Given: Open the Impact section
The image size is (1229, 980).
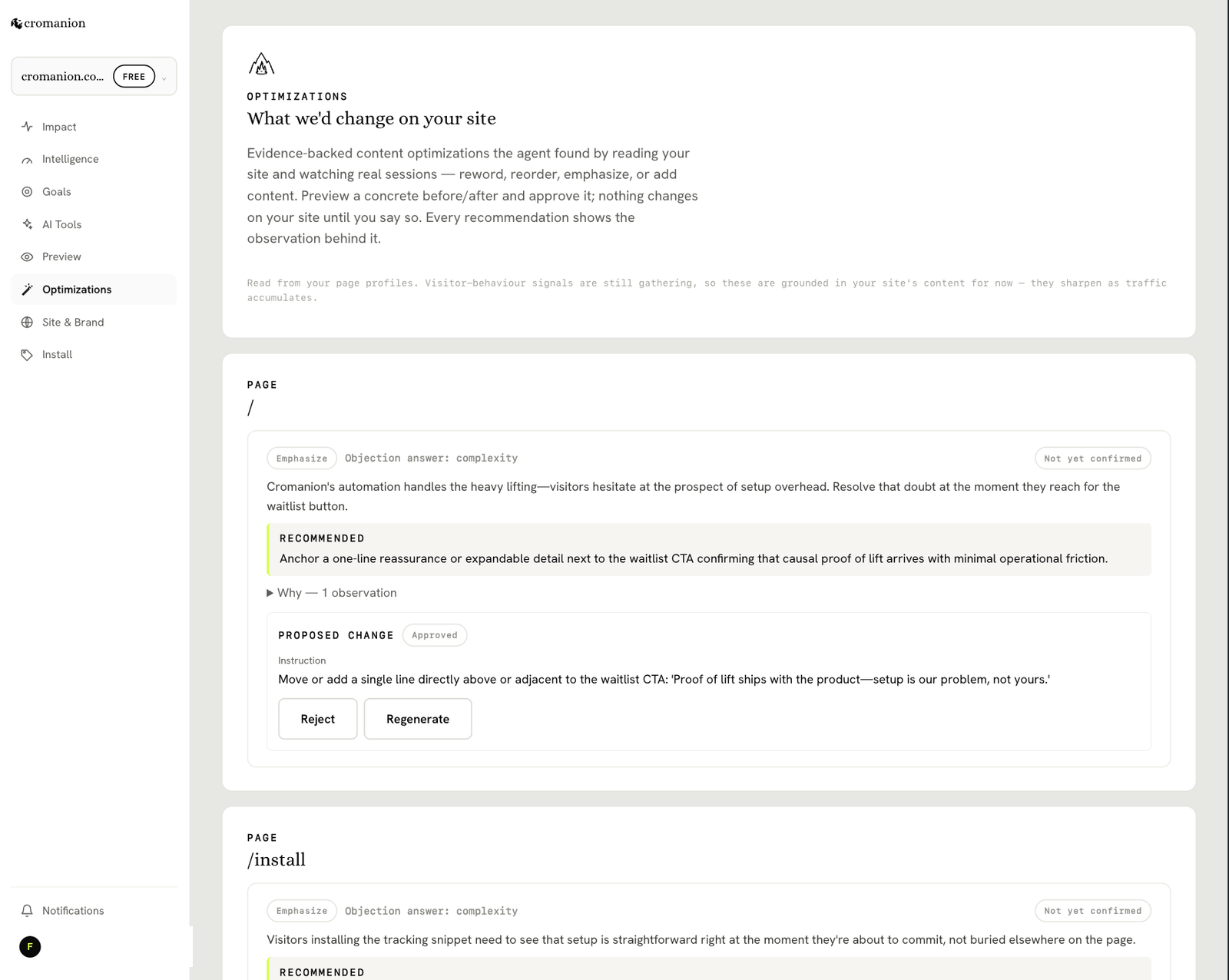Looking at the screenshot, I should click(x=94, y=127).
